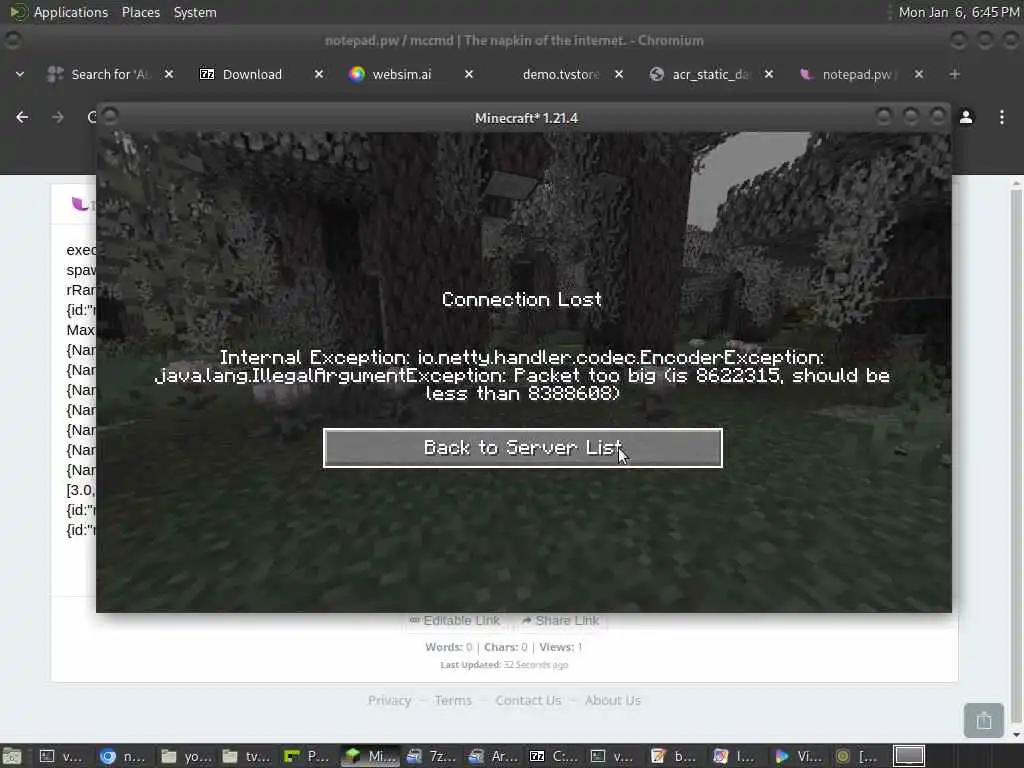Open the Contact Us link
This screenshot has width=1024, height=768.
[528, 700]
